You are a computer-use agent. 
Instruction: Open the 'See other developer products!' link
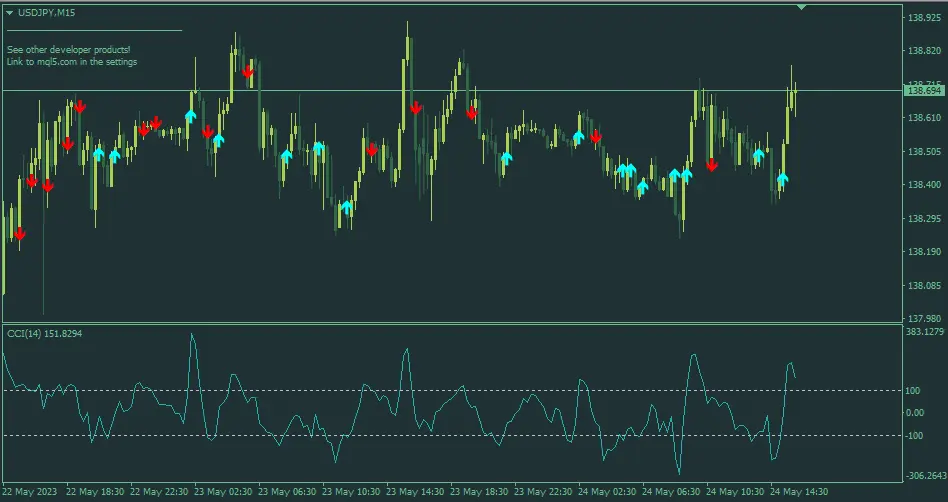68,49
